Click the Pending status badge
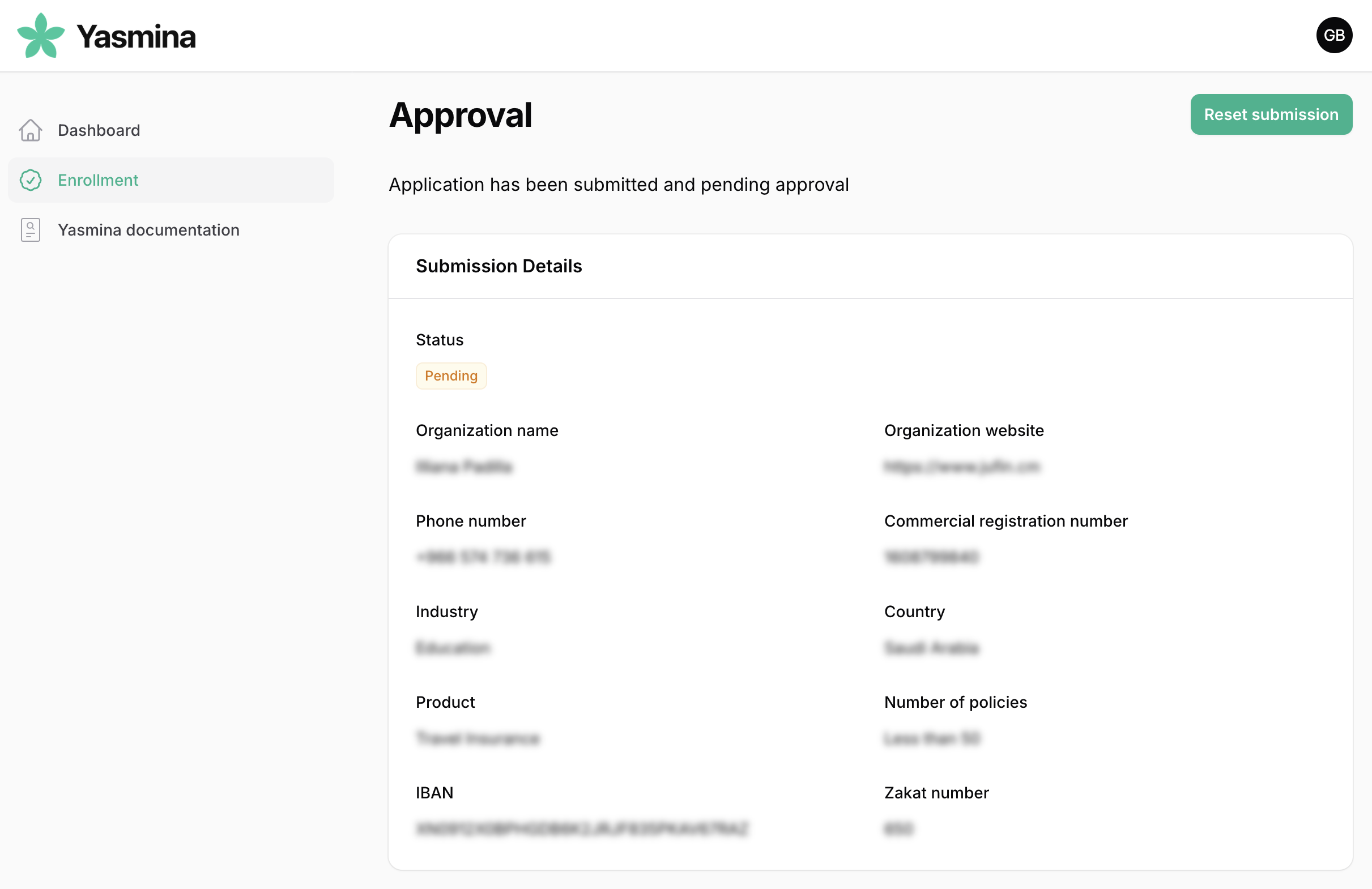Image resolution: width=1372 pixels, height=889 pixels. [x=451, y=376]
